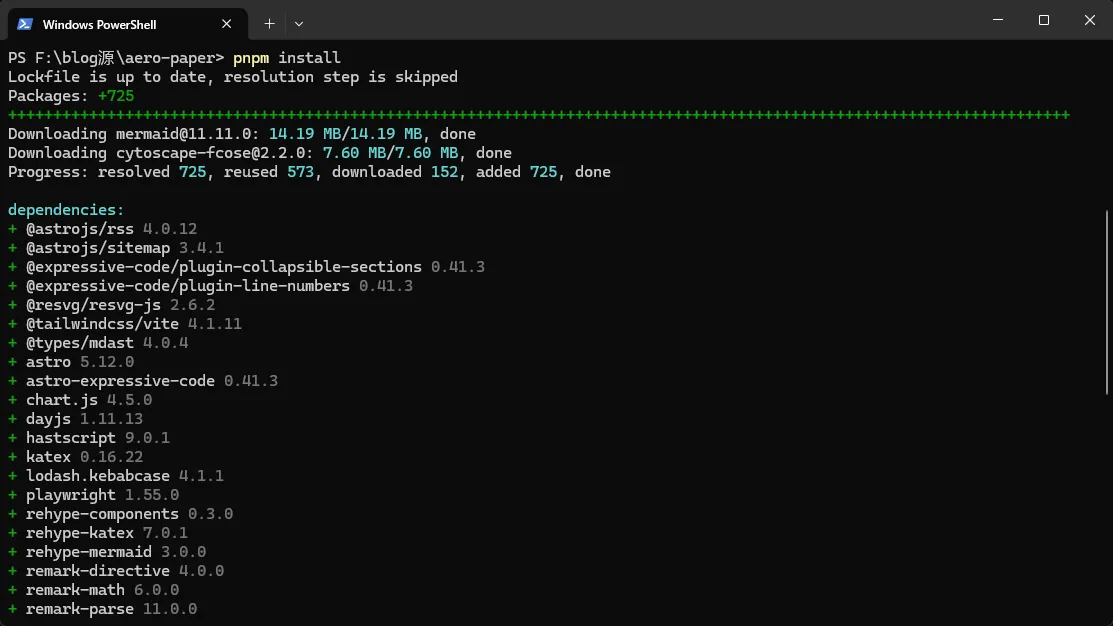Maximize the terminal window
Screen dimensions: 1113x626
point(1043,20)
